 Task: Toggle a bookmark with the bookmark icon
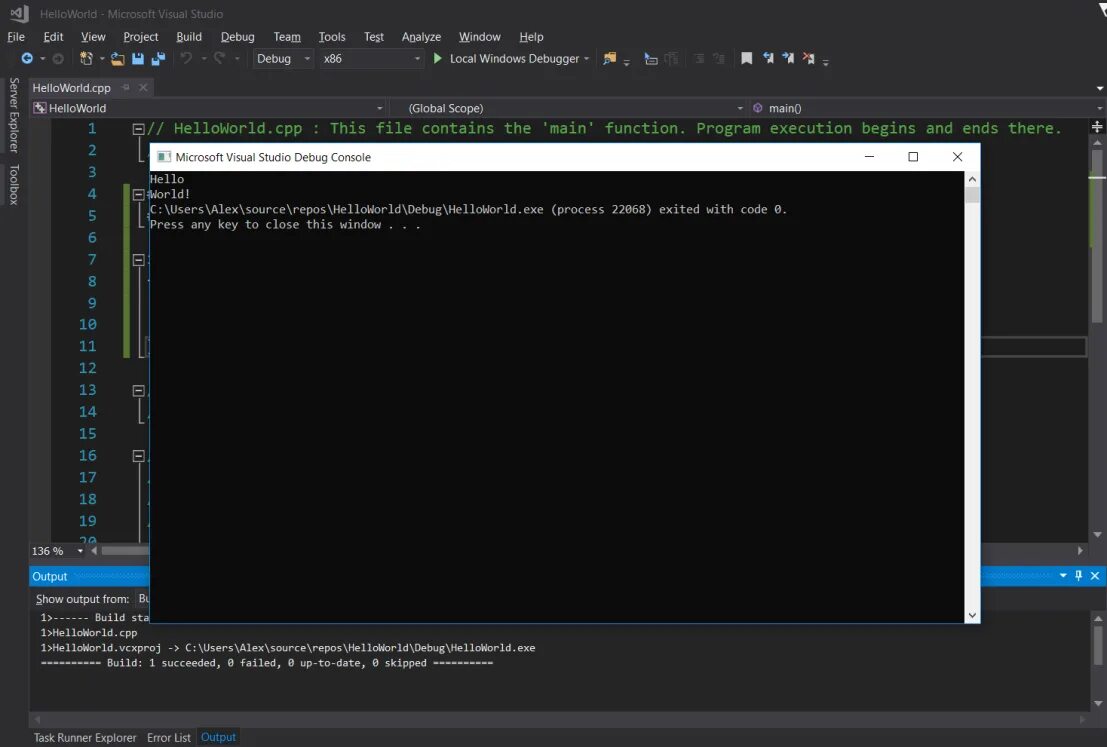click(746, 58)
